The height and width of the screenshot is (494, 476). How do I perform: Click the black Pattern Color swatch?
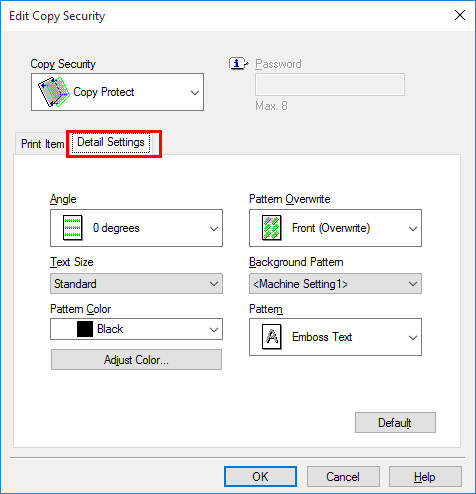[85, 329]
